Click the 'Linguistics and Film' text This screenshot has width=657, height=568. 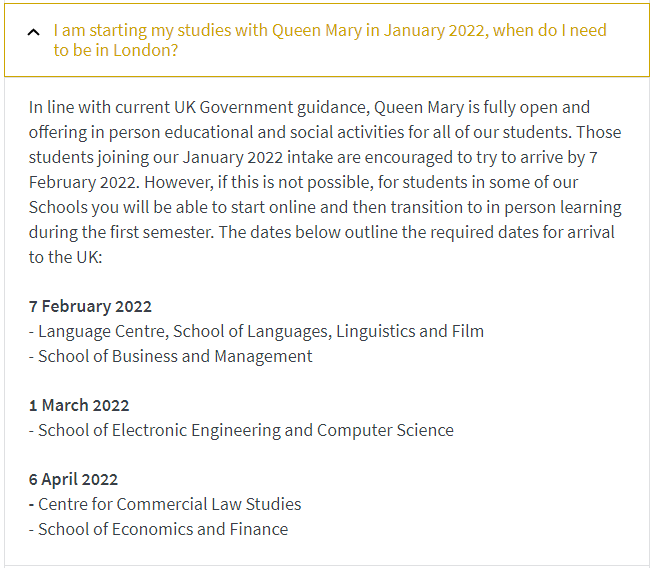point(410,331)
